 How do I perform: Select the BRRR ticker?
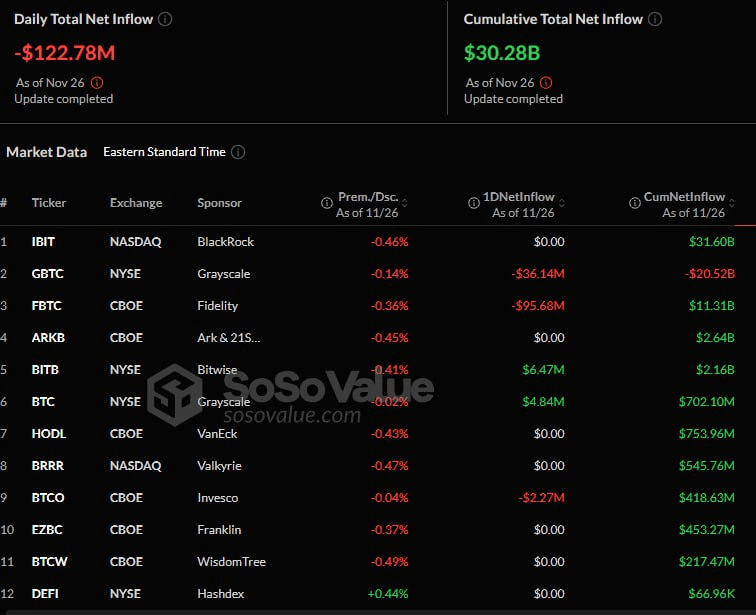pyautogui.click(x=47, y=466)
